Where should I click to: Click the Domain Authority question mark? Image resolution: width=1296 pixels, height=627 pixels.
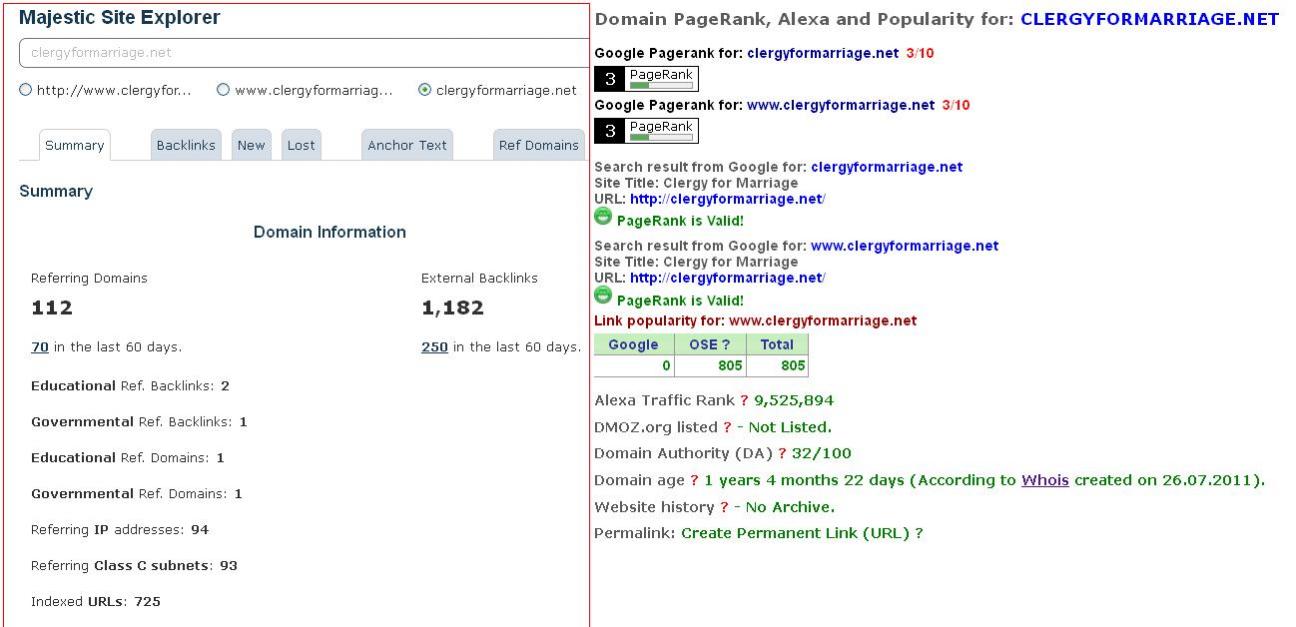click(782, 453)
